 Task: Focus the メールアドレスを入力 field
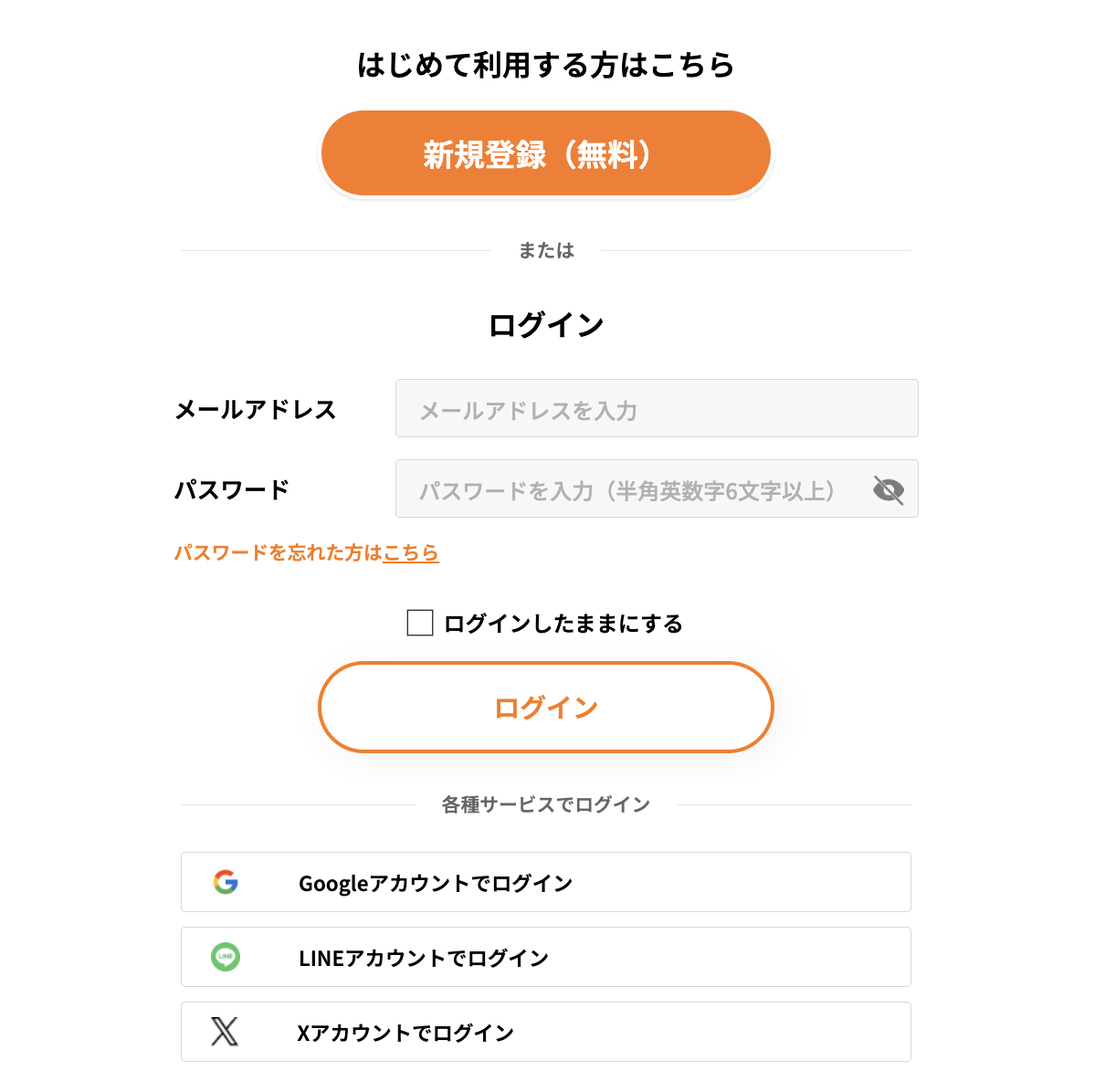pos(657,408)
